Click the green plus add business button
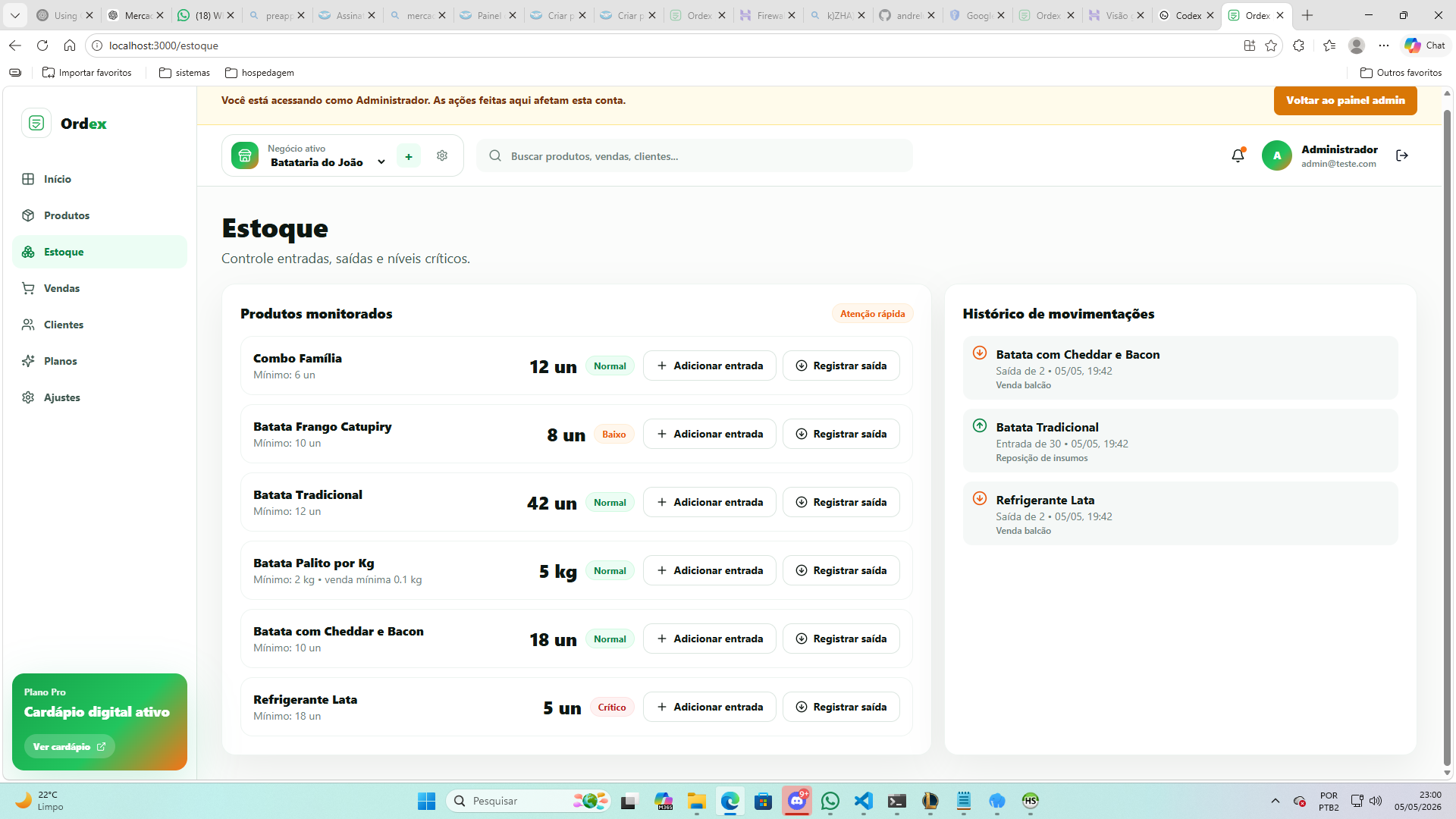Viewport: 1456px width, 819px height. [409, 156]
